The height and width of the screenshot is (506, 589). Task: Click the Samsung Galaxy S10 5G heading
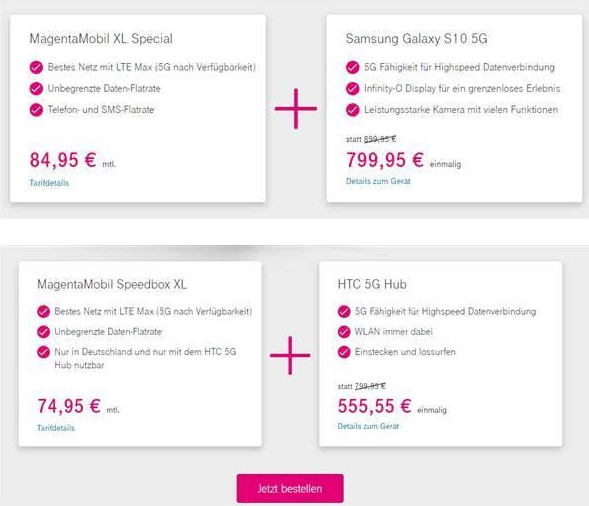coord(416,38)
